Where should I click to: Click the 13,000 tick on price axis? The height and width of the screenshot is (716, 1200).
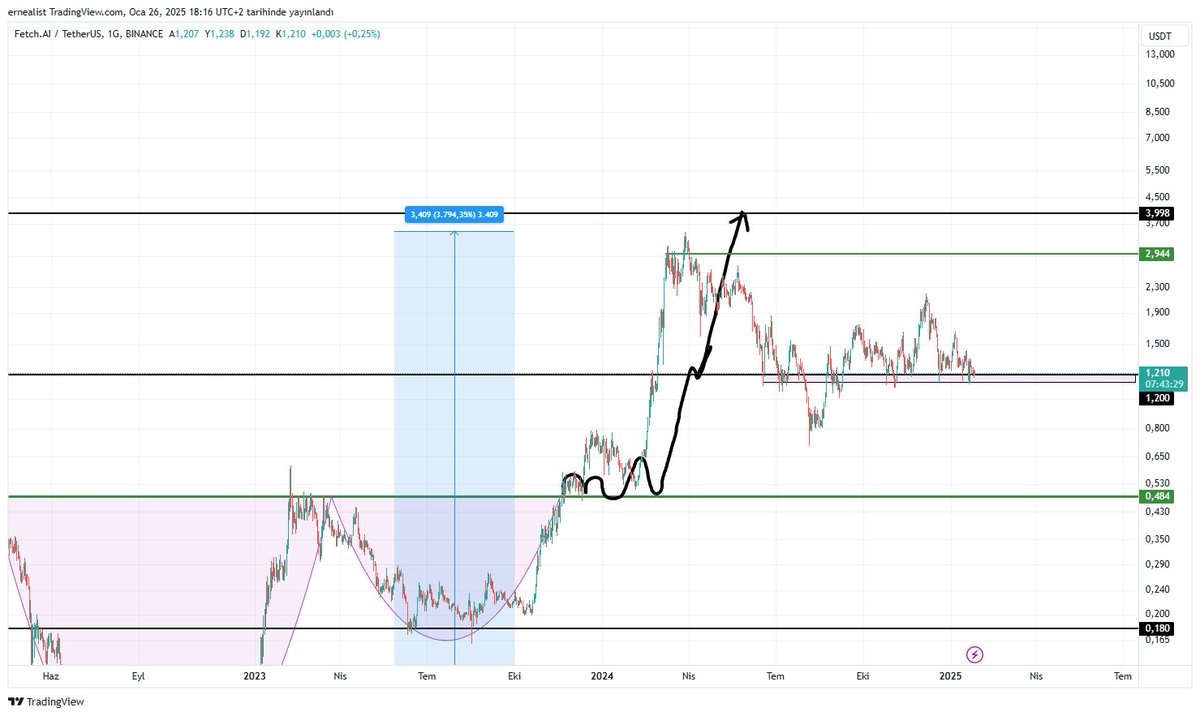tap(1159, 56)
